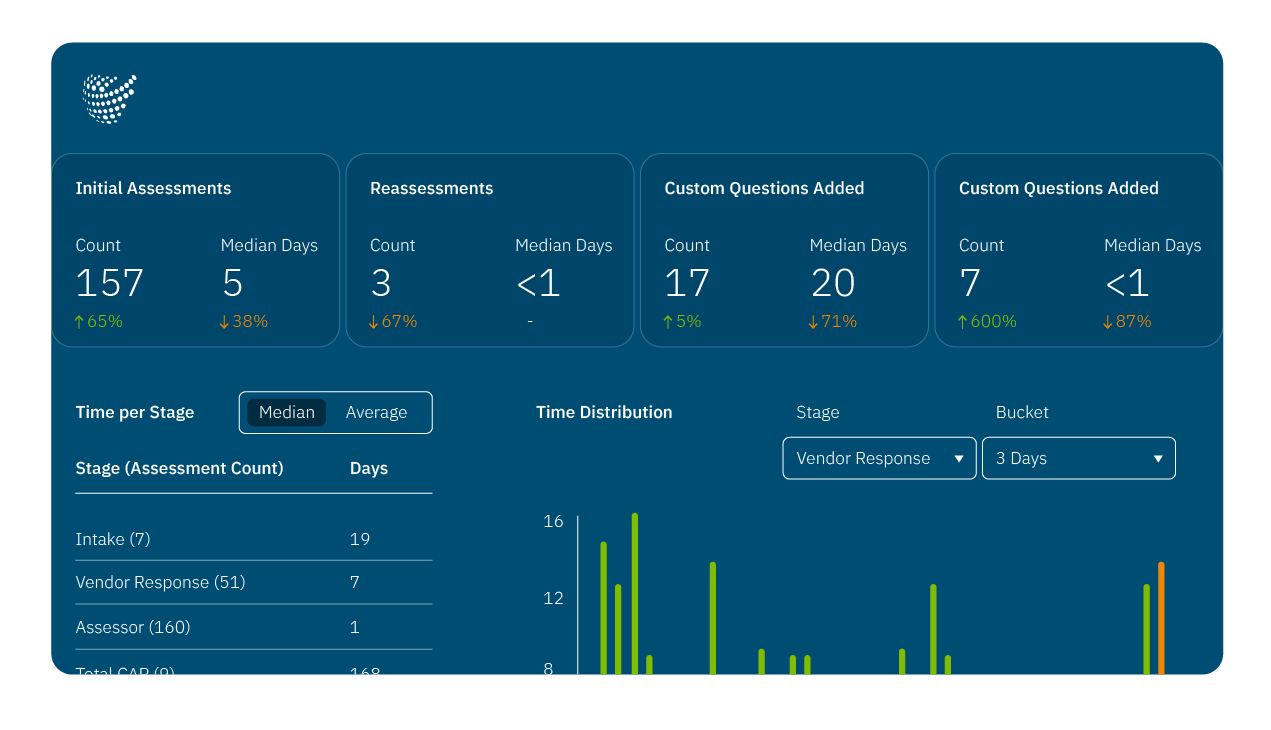Select the Median toggle option
The width and height of the screenshot is (1271, 730).
coord(287,412)
